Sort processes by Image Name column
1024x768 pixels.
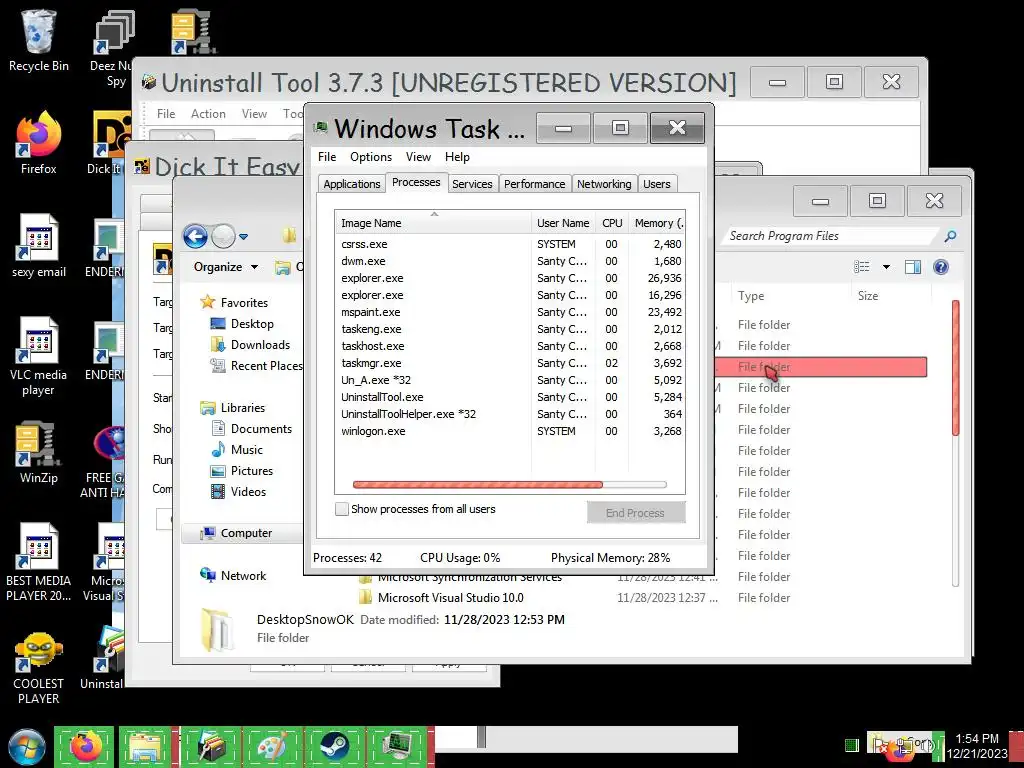click(433, 223)
